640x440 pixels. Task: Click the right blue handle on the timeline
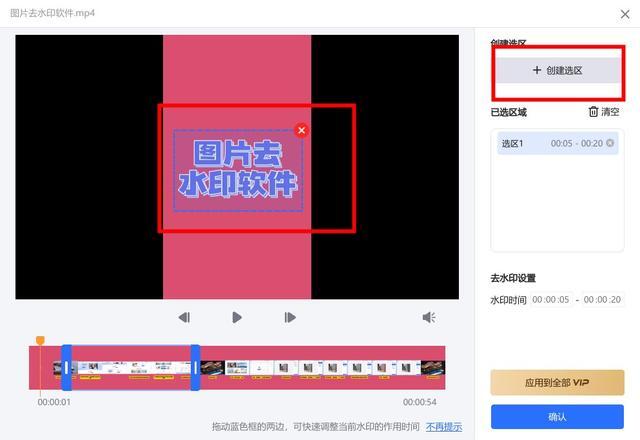click(196, 367)
